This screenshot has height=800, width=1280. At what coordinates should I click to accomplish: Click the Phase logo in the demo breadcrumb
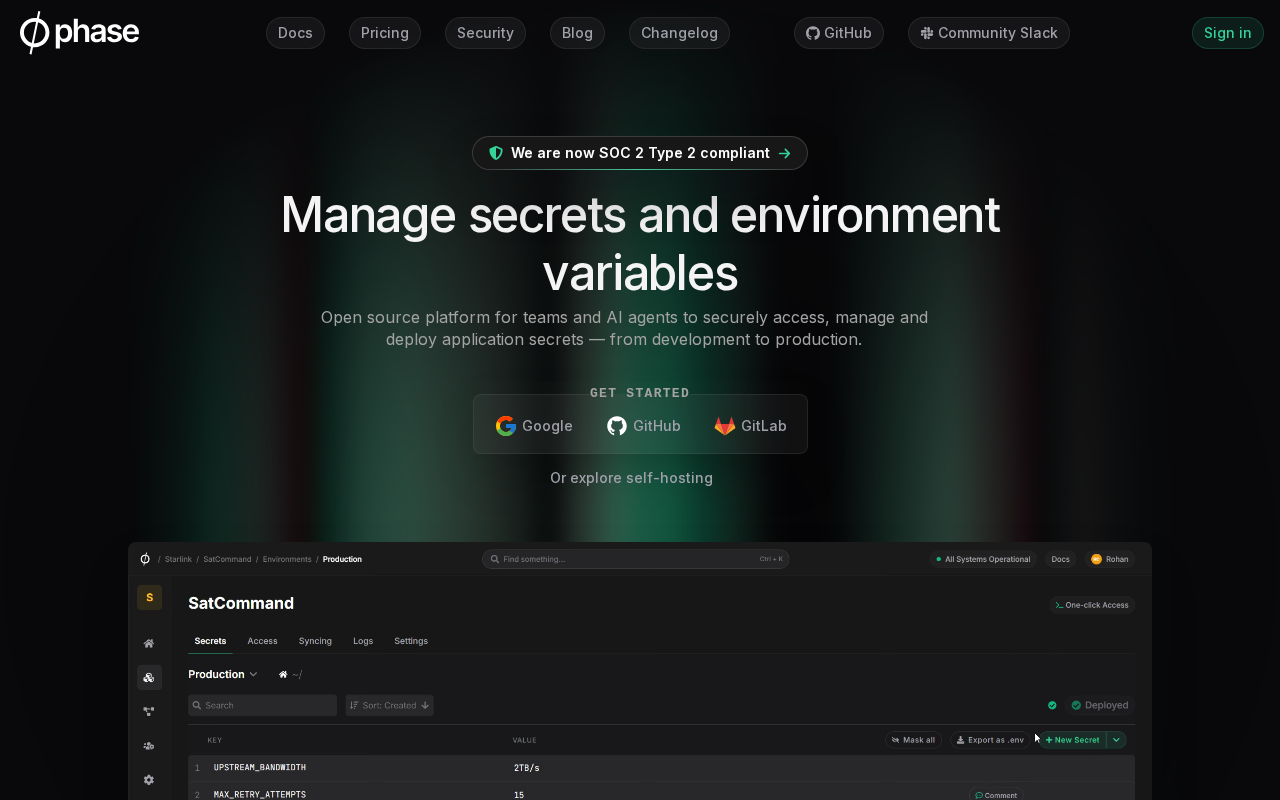click(145, 559)
